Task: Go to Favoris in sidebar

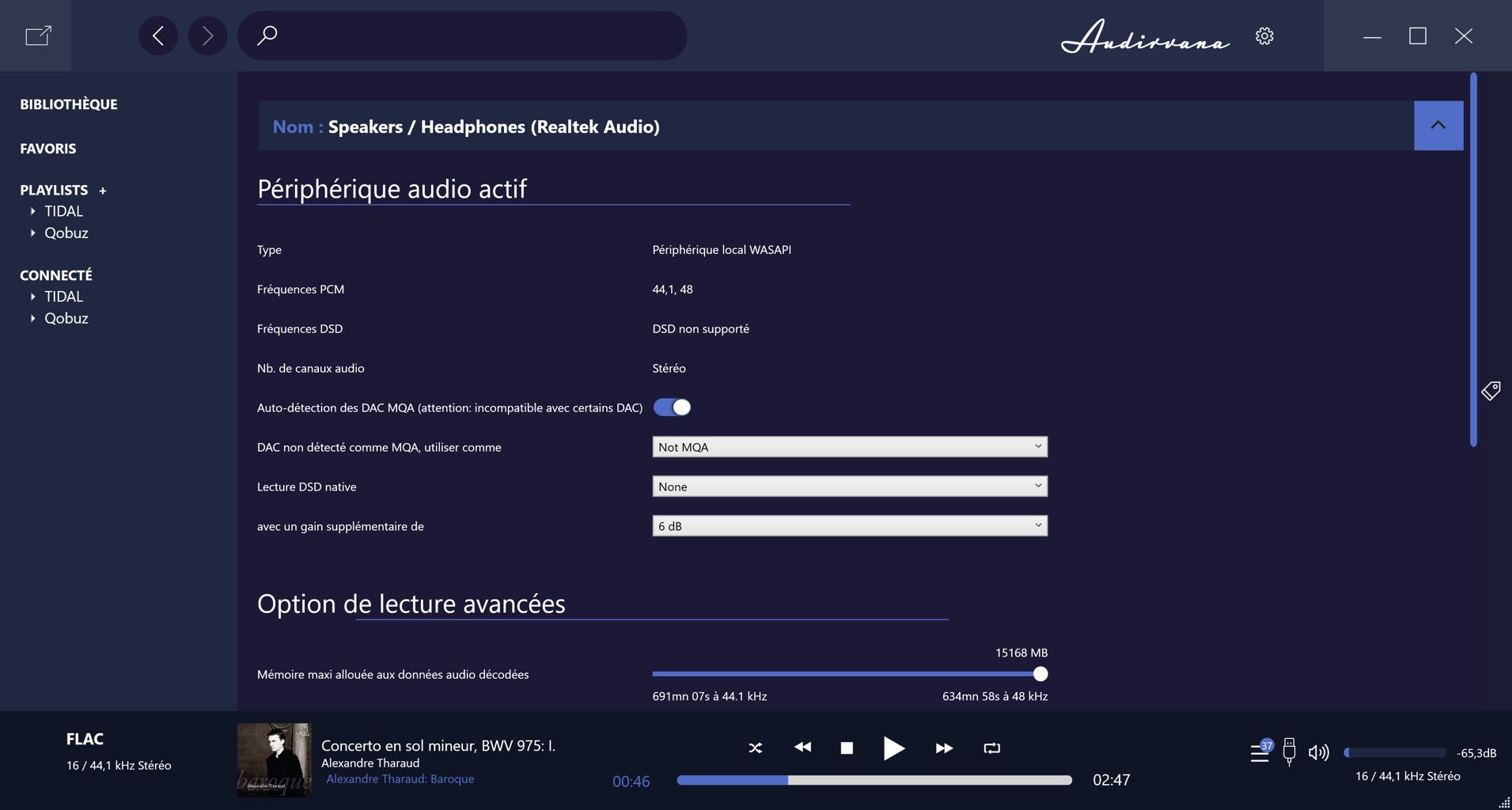Action: pyautogui.click(x=48, y=149)
